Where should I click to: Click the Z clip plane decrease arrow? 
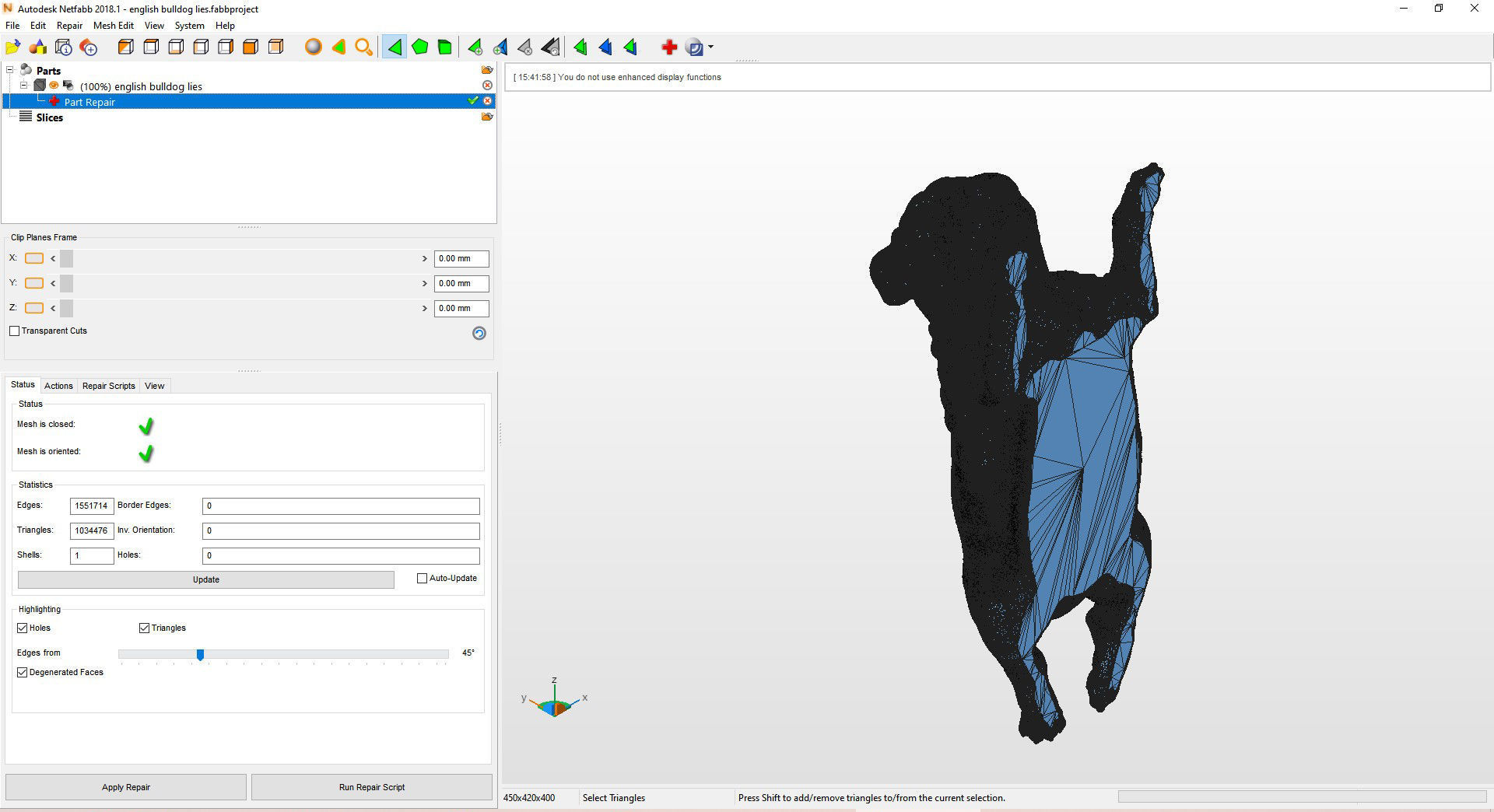click(x=53, y=308)
